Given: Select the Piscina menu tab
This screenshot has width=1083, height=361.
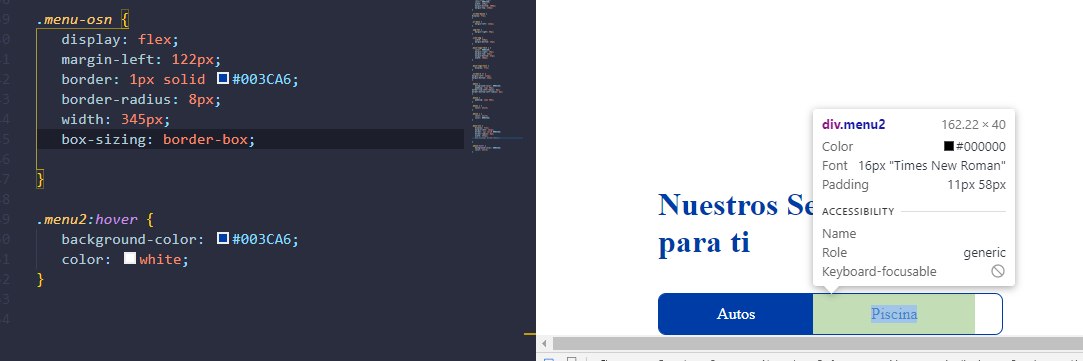Looking at the screenshot, I should click(894, 314).
